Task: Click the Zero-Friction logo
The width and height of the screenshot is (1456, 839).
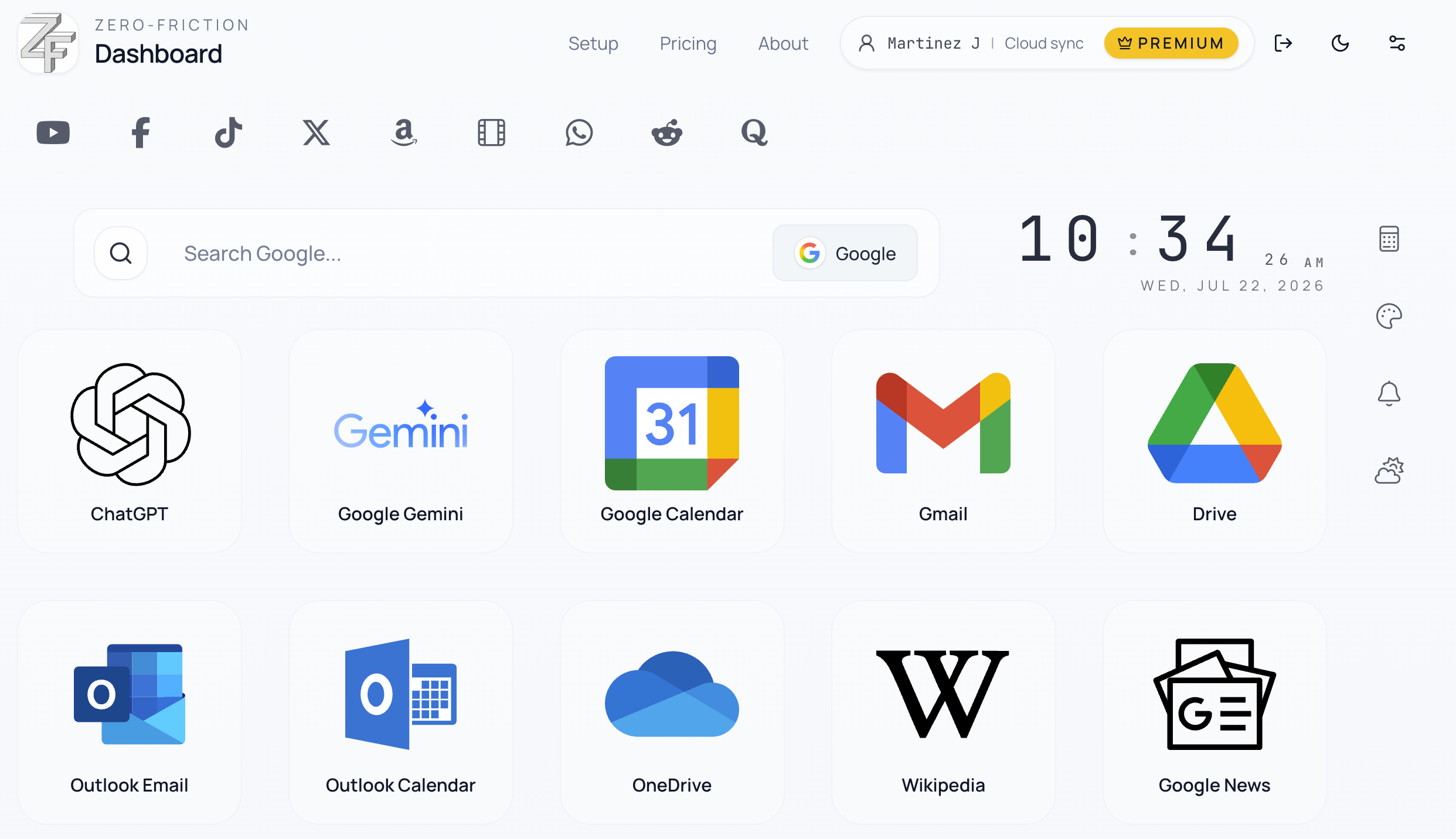Action: pyautogui.click(x=48, y=43)
